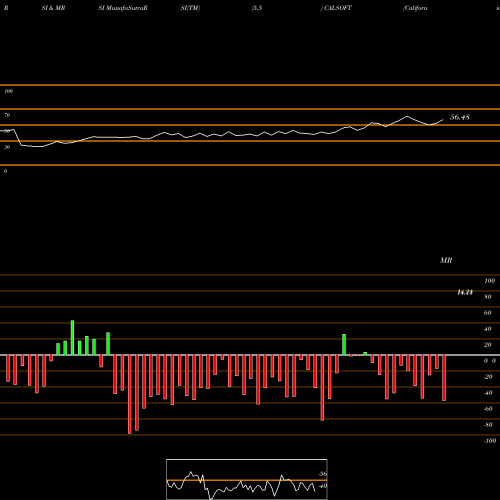This screenshot has width=500, height=500.
Task: Click the -80 label on the MR axis
Action: point(488,425)
